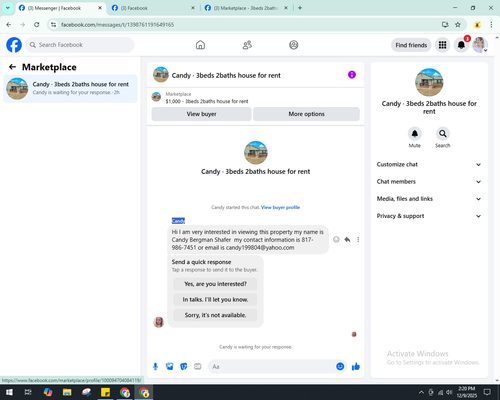Image resolution: width=500 pixels, height=400 pixels.
Task: React to Candy's message with emoji icon
Action: [336, 239]
